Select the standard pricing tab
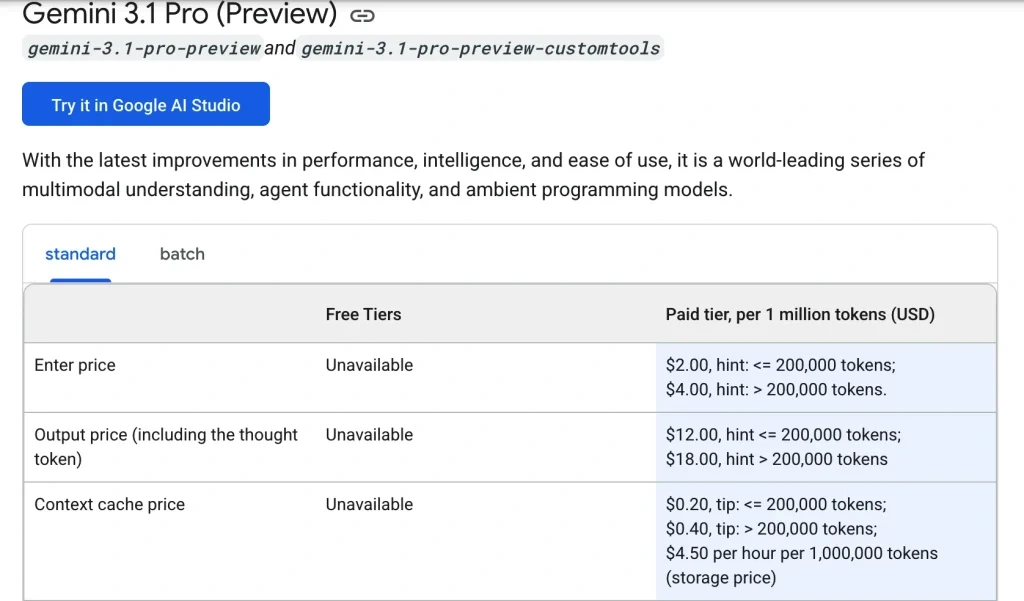Viewport: 1024px width, 601px height. (80, 254)
